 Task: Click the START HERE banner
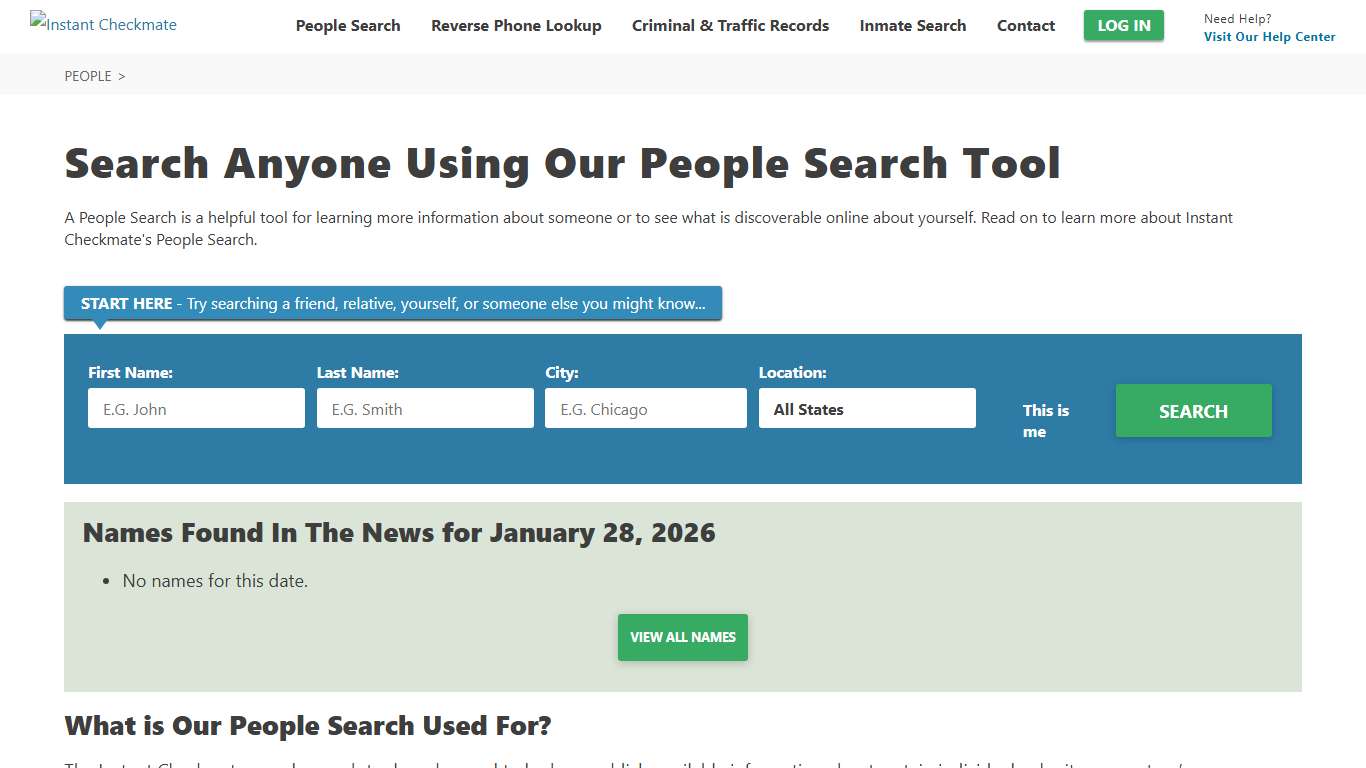[x=392, y=303]
